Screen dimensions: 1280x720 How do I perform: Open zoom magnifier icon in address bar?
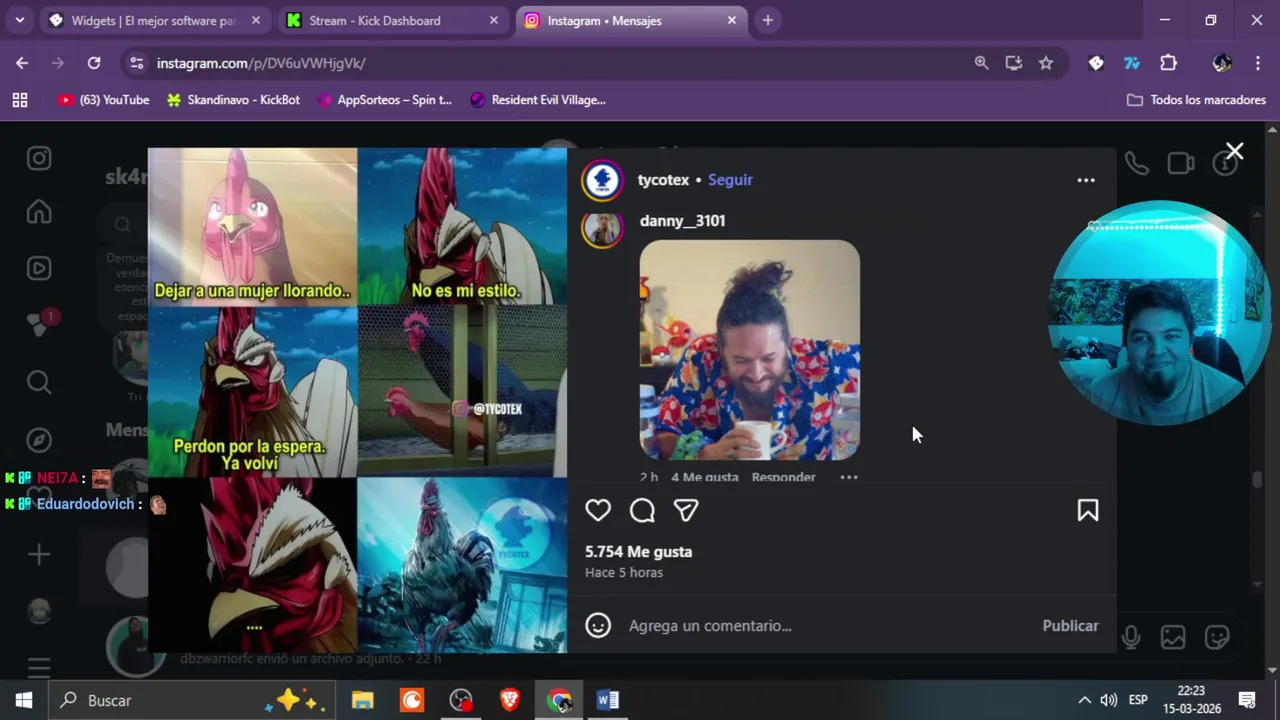pyautogui.click(x=981, y=63)
